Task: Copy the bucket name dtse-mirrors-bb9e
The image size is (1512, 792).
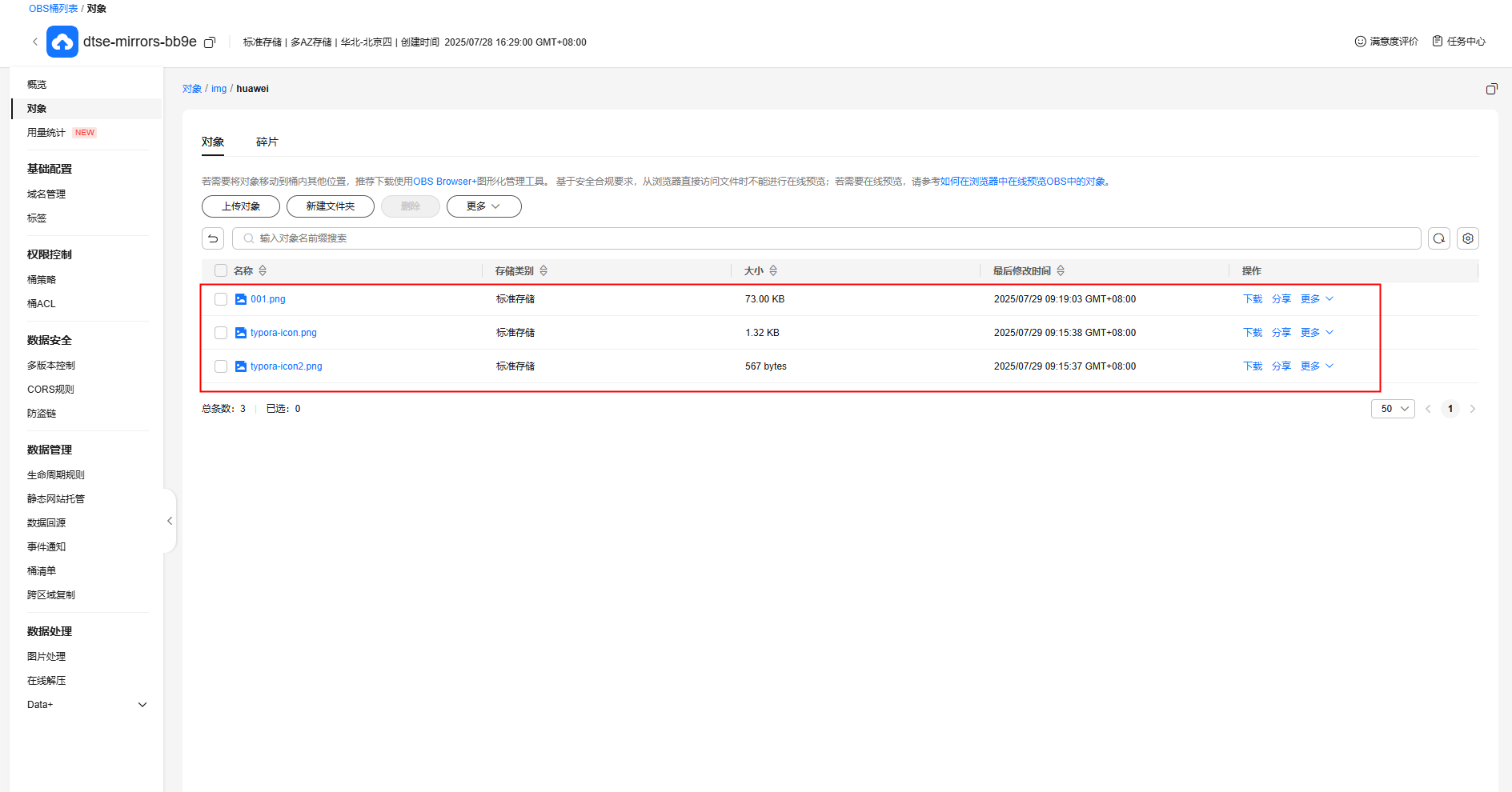Action: (x=210, y=42)
